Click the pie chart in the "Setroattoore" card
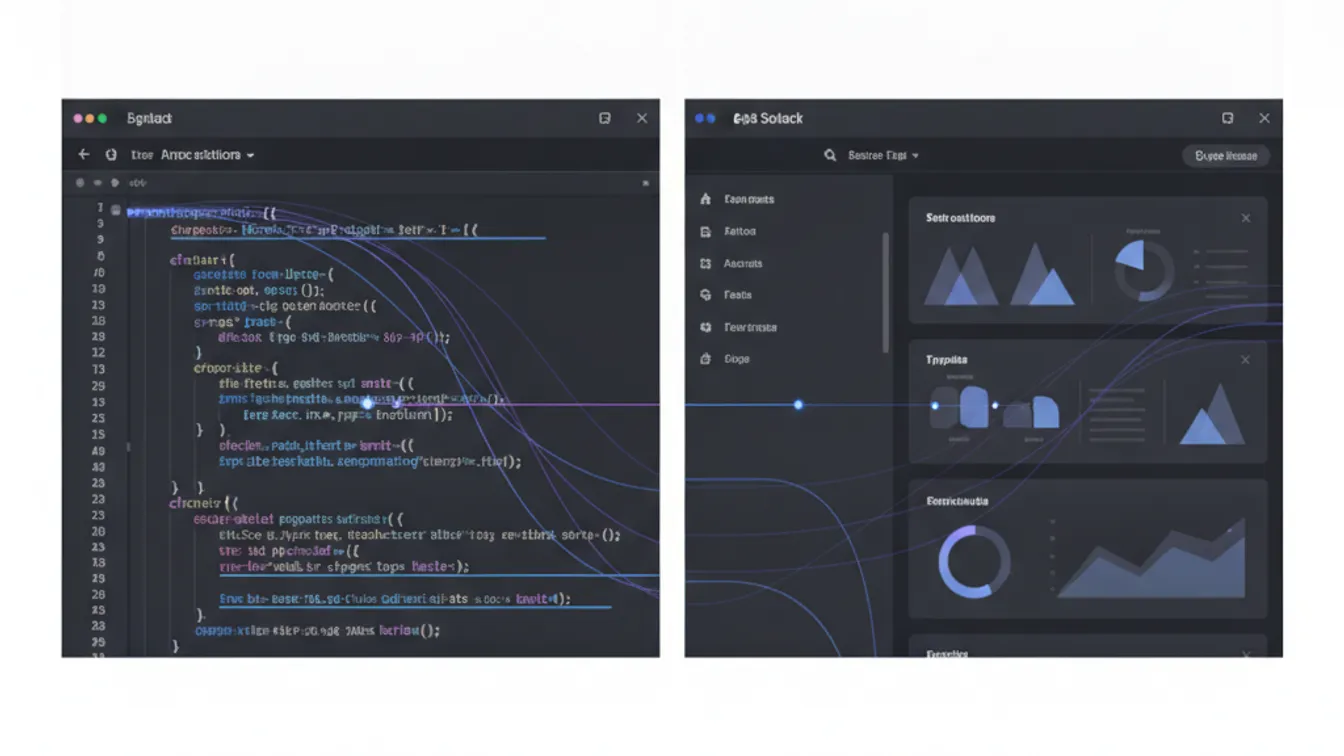 tap(1144, 270)
